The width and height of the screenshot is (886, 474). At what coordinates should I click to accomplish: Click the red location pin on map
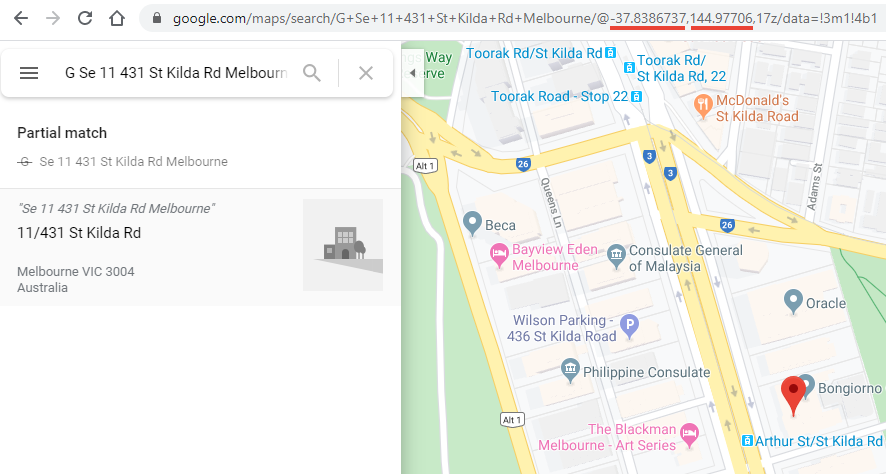click(x=793, y=395)
